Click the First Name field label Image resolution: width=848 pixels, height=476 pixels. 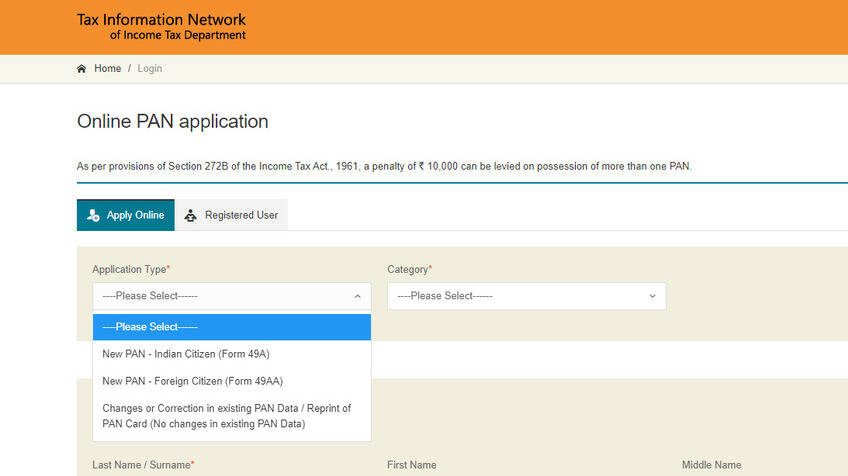coord(411,465)
